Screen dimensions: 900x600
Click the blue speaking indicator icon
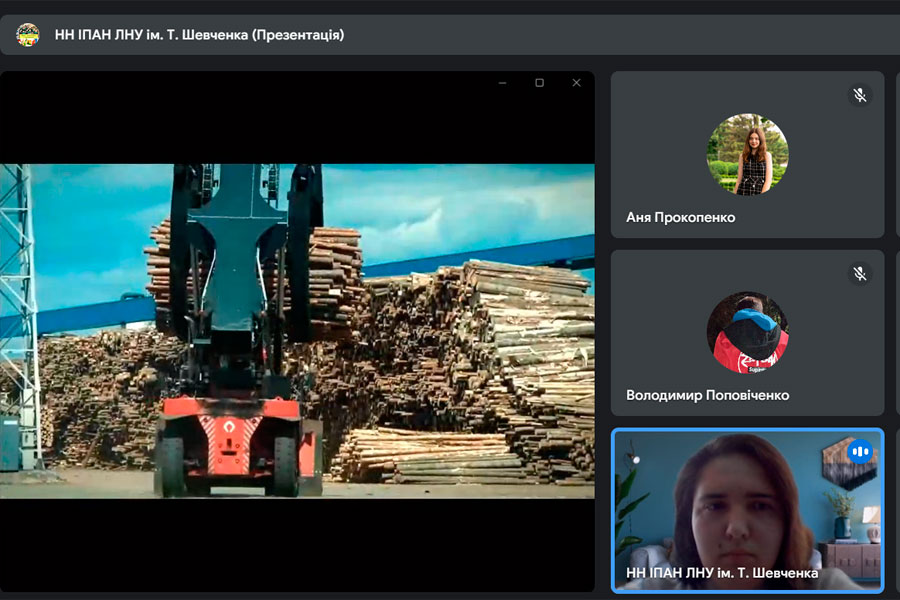[x=859, y=452]
